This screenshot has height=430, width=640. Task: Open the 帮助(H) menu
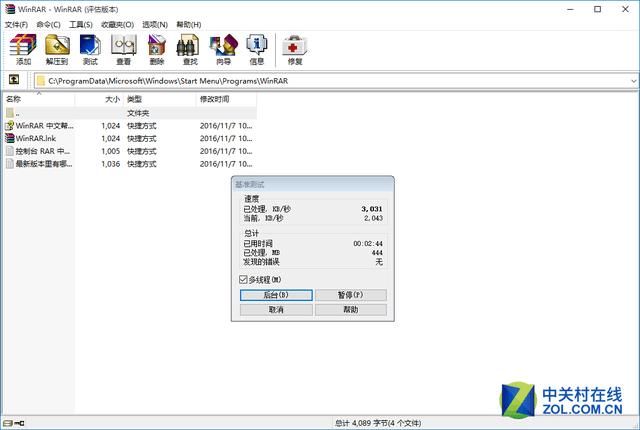point(189,24)
